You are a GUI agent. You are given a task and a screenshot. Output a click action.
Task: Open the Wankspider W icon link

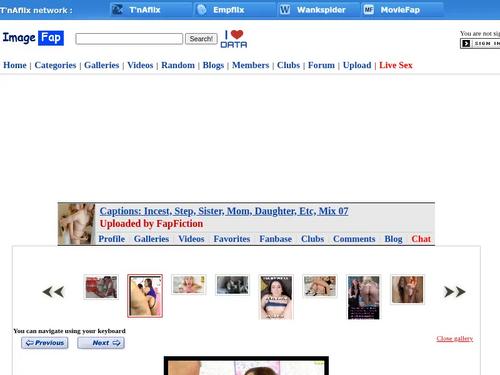(x=285, y=10)
